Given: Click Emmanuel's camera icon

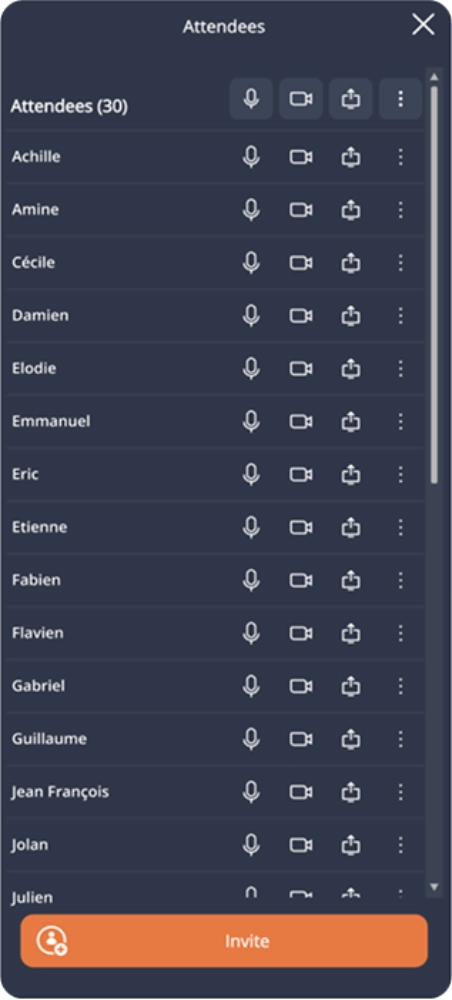Looking at the screenshot, I should (x=301, y=421).
